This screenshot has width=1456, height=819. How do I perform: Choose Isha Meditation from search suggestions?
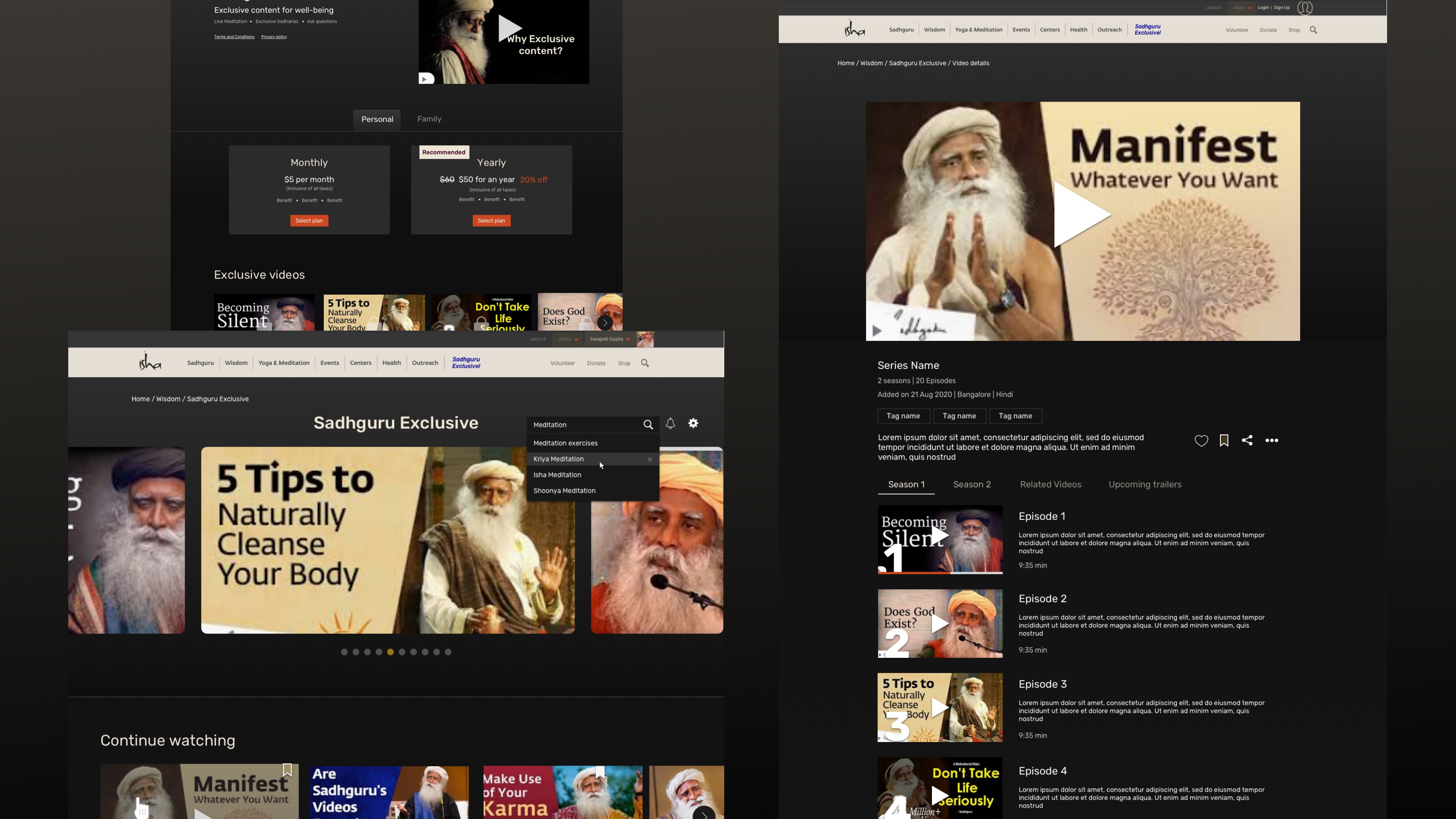point(593,475)
